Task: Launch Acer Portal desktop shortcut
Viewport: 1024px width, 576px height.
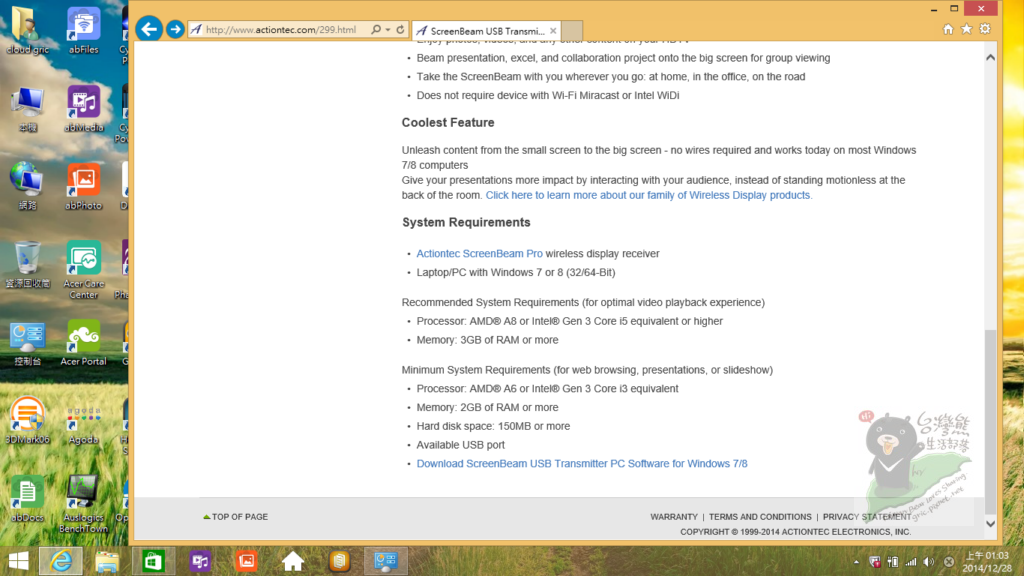Action: click(x=84, y=342)
